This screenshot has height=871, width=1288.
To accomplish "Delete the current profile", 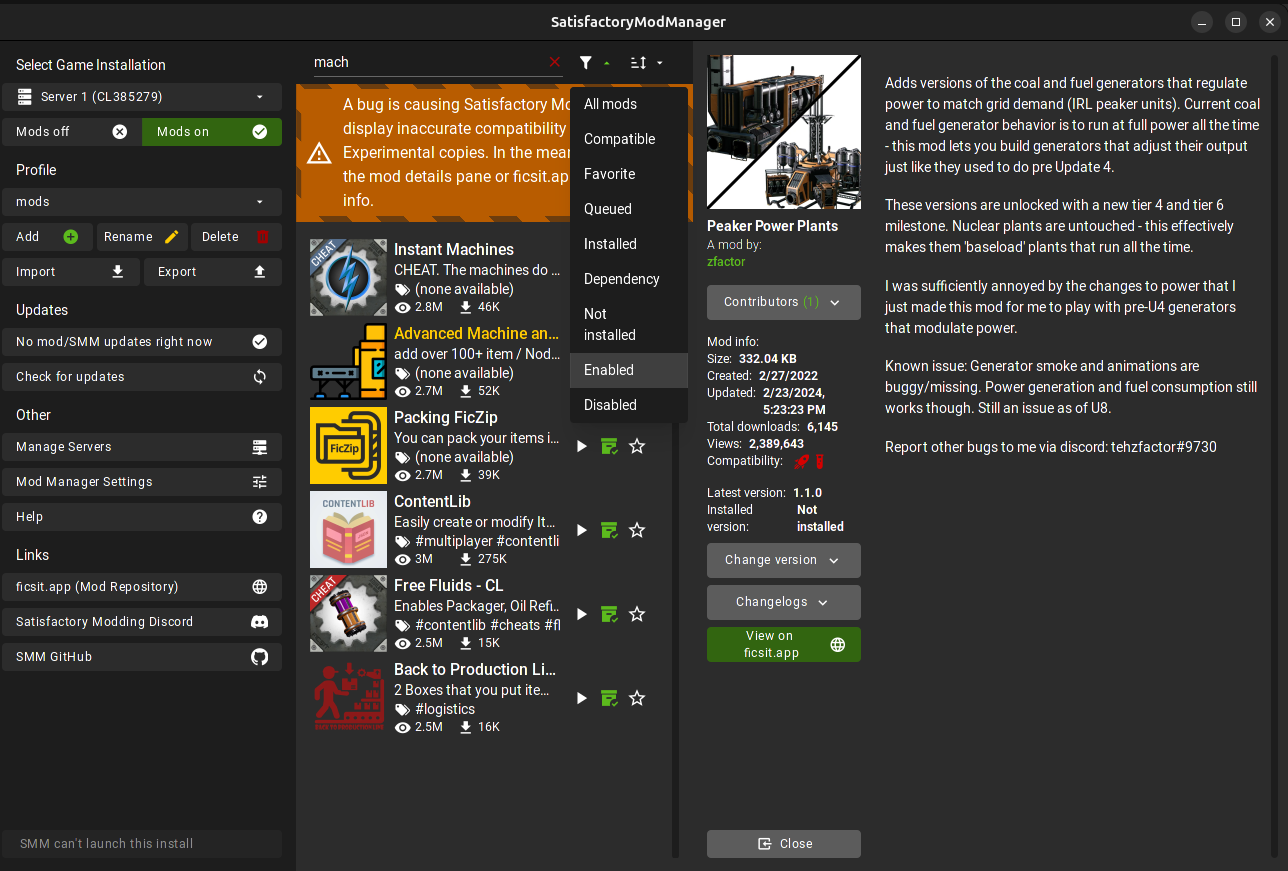I will [x=236, y=237].
